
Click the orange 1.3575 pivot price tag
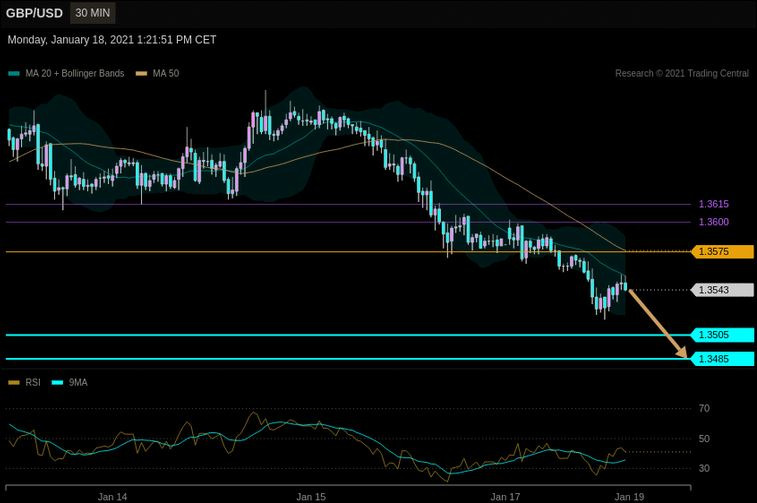(x=722, y=252)
